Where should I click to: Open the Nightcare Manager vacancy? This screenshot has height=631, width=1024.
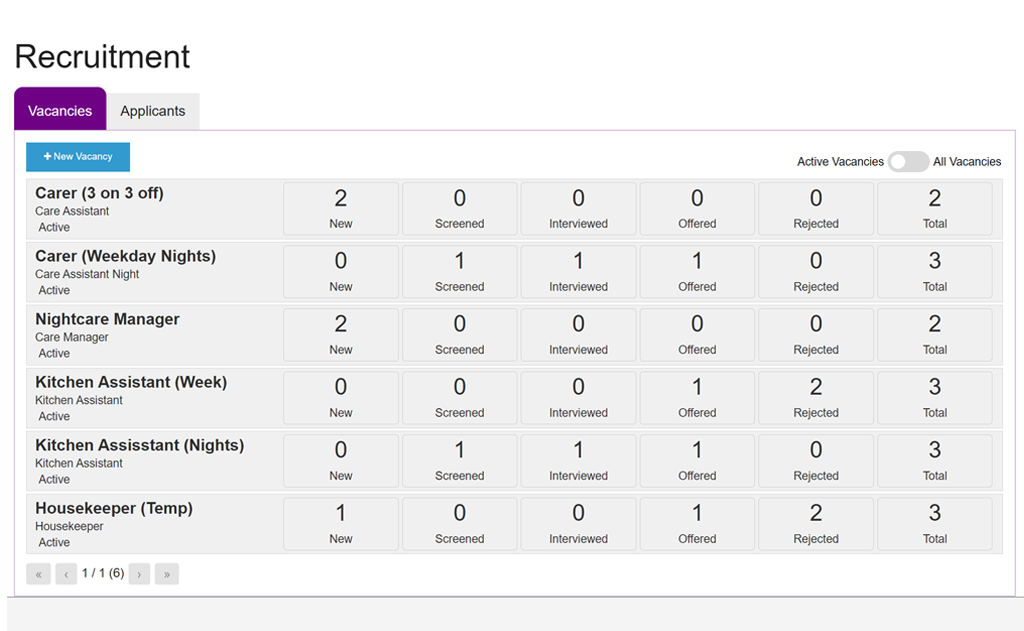pos(107,319)
